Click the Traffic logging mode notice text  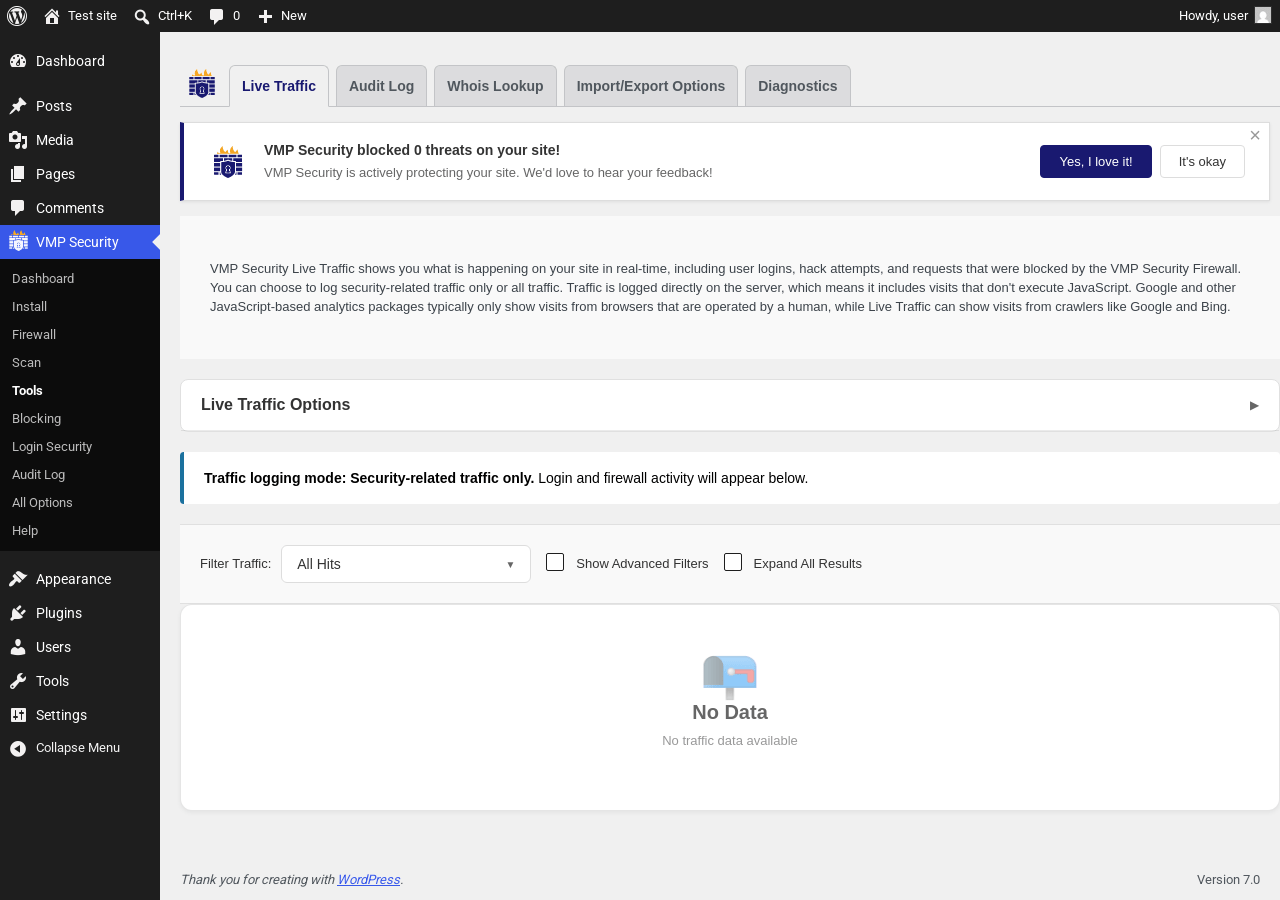(x=506, y=478)
